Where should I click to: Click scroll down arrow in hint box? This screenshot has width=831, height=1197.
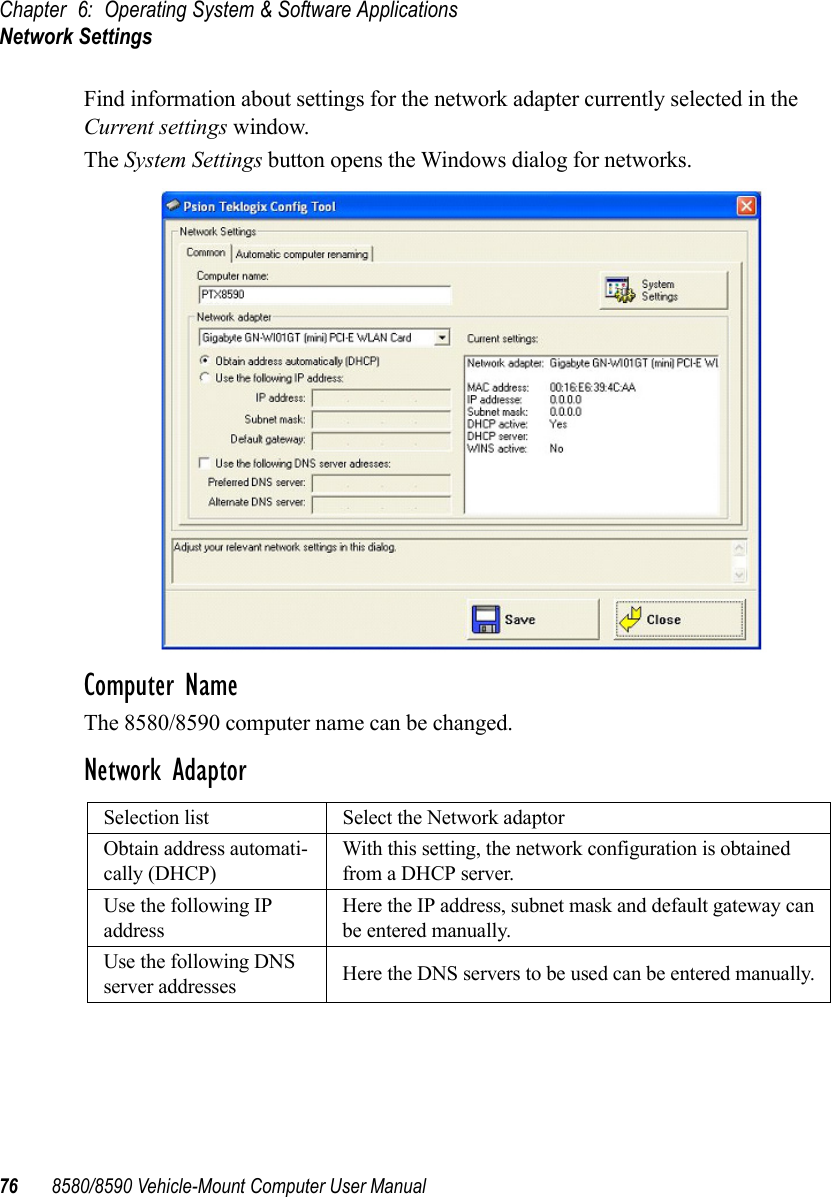[739, 574]
